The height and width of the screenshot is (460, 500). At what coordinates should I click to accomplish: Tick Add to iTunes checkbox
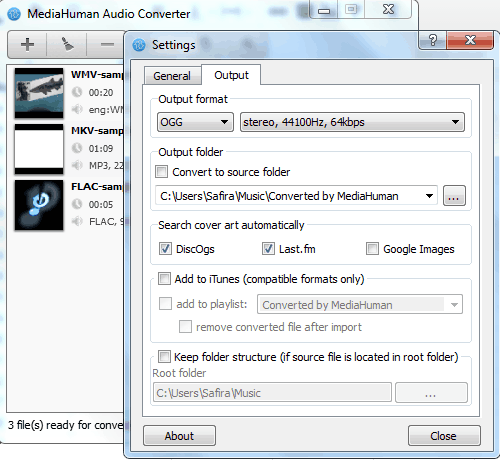[164, 279]
